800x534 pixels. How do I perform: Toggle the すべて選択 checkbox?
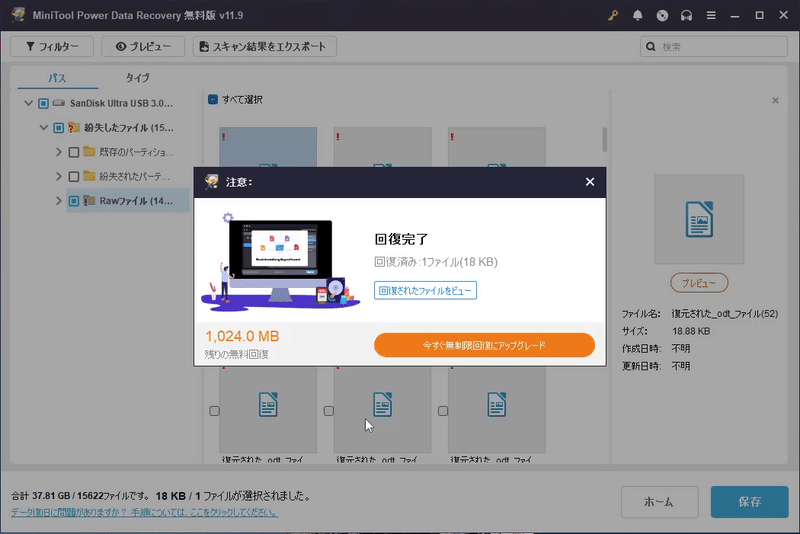pyautogui.click(x=213, y=99)
